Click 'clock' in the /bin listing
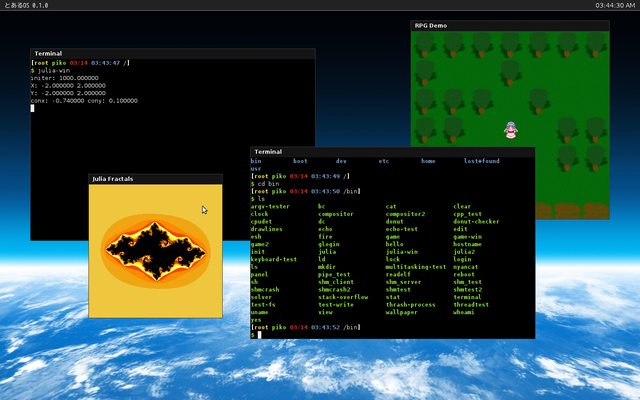Screen dimensions: 640x400 pyautogui.click(x=260, y=214)
